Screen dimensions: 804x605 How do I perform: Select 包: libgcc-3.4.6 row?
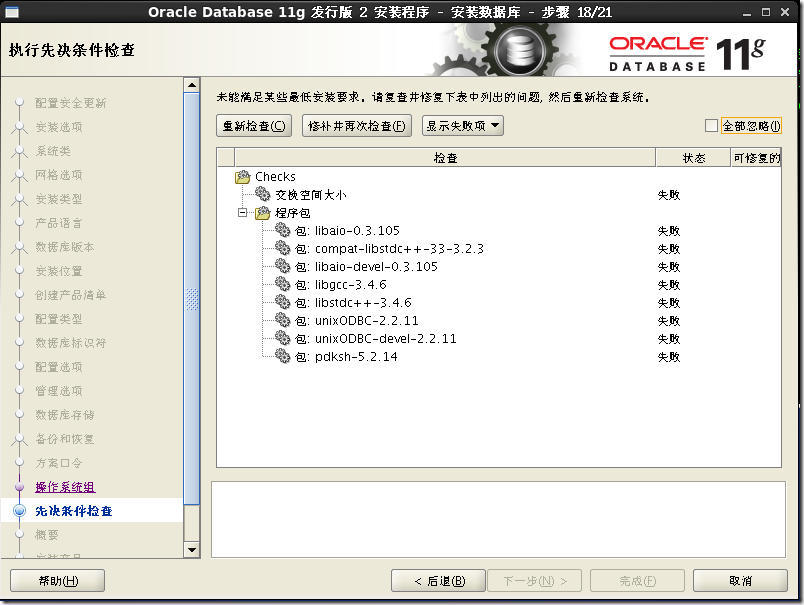(x=499, y=285)
